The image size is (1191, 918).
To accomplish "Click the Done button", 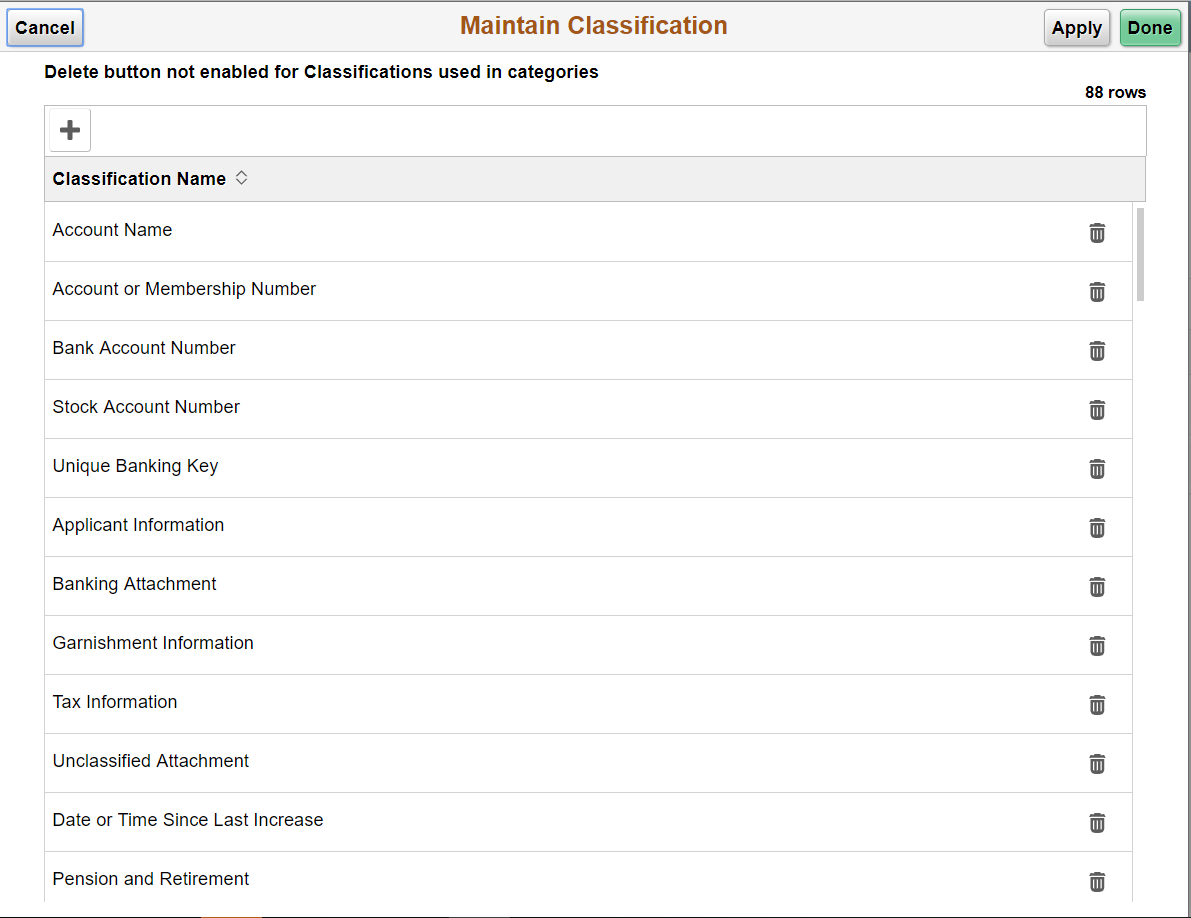I will pyautogui.click(x=1150, y=27).
